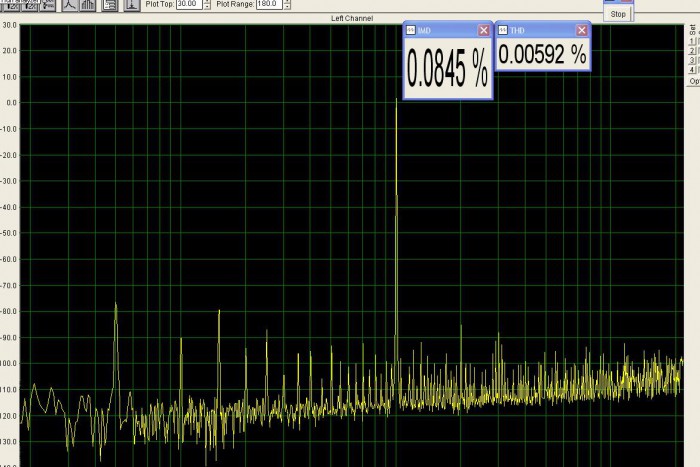Select the line plot style icon
Screen dimensions: 700x467
coord(70,5)
